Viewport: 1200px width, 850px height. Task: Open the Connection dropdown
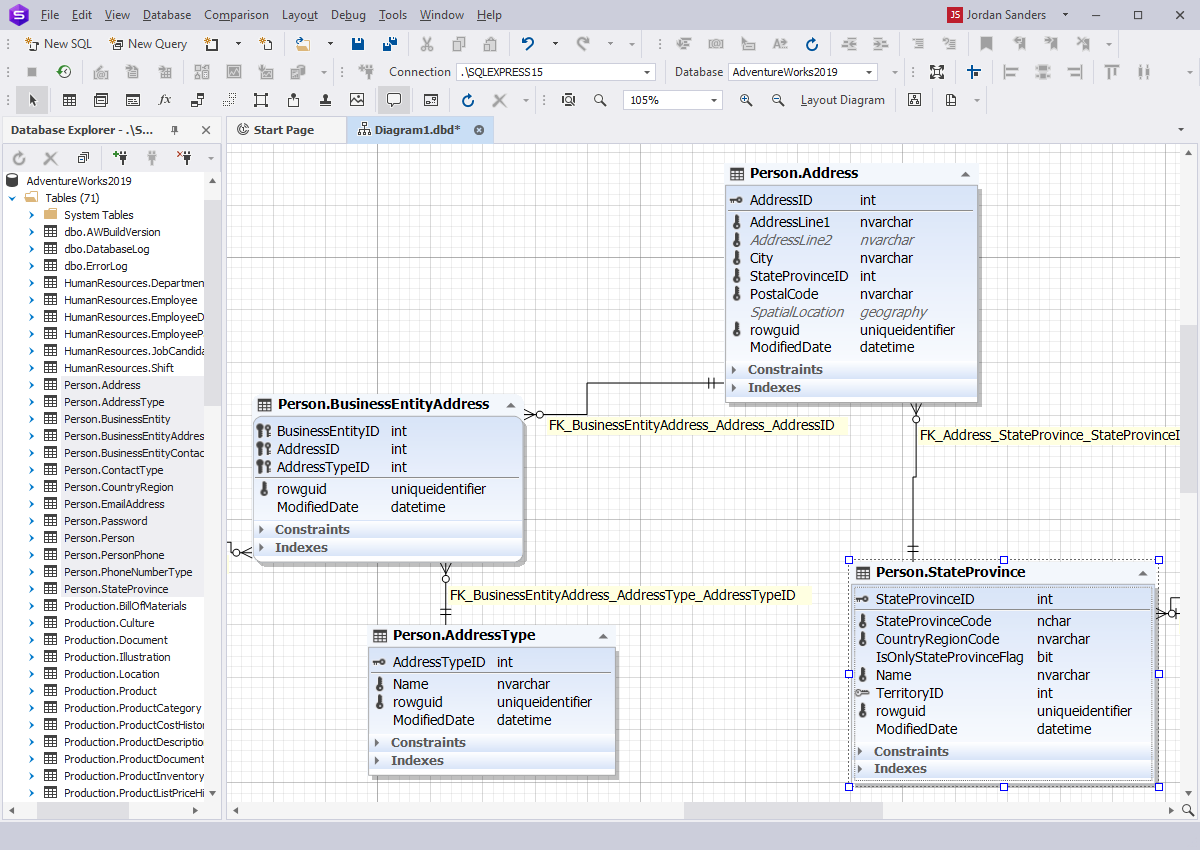tap(648, 72)
